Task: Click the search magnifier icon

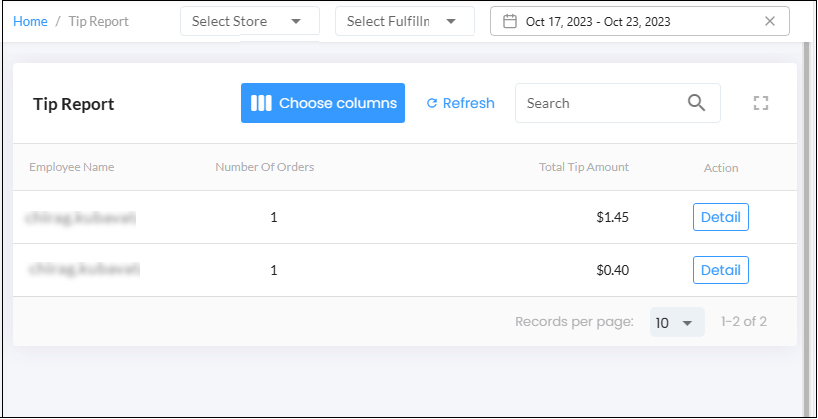Action: 696,103
